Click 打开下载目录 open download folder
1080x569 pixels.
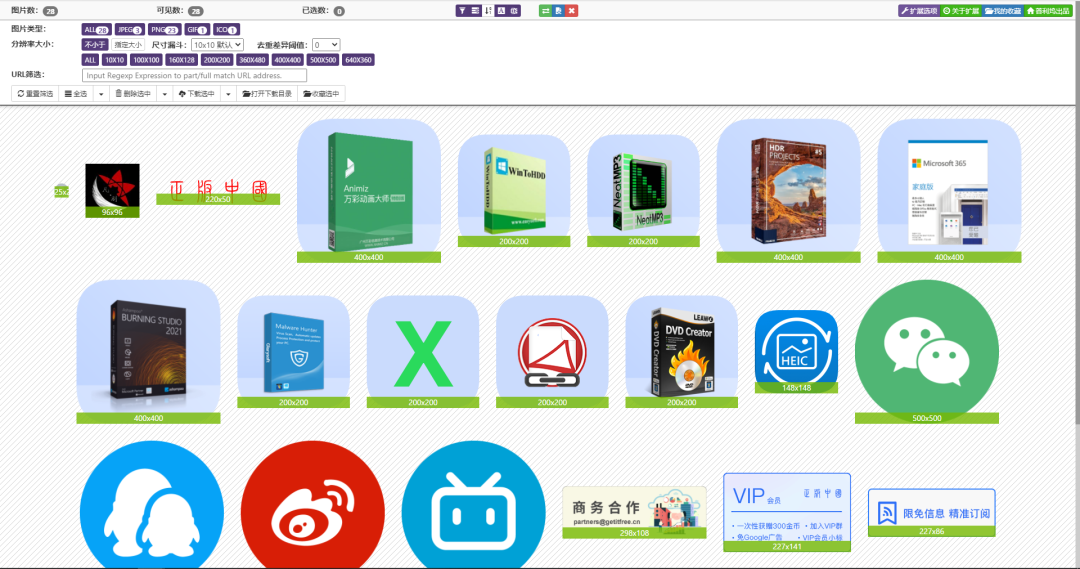[x=267, y=94]
